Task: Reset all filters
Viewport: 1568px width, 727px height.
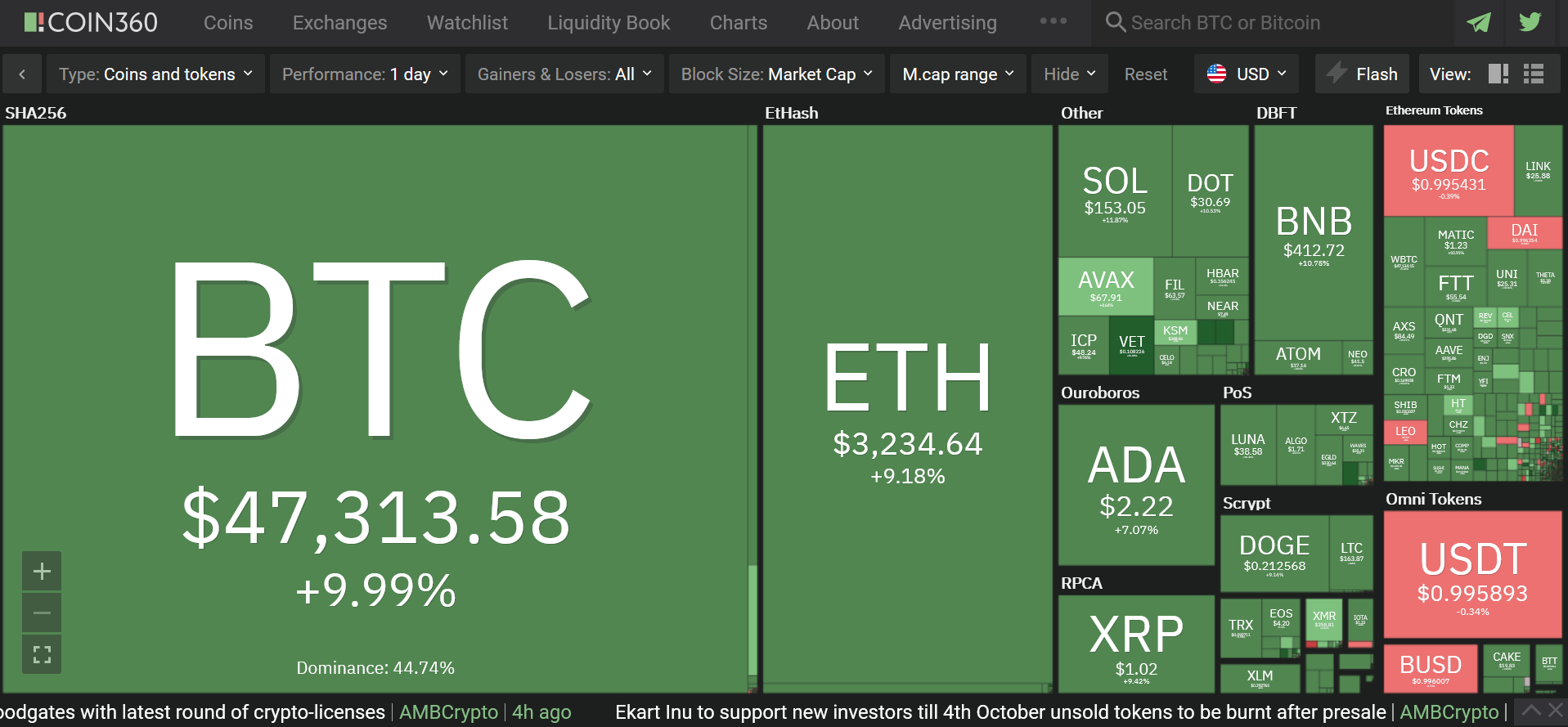Action: point(1145,74)
